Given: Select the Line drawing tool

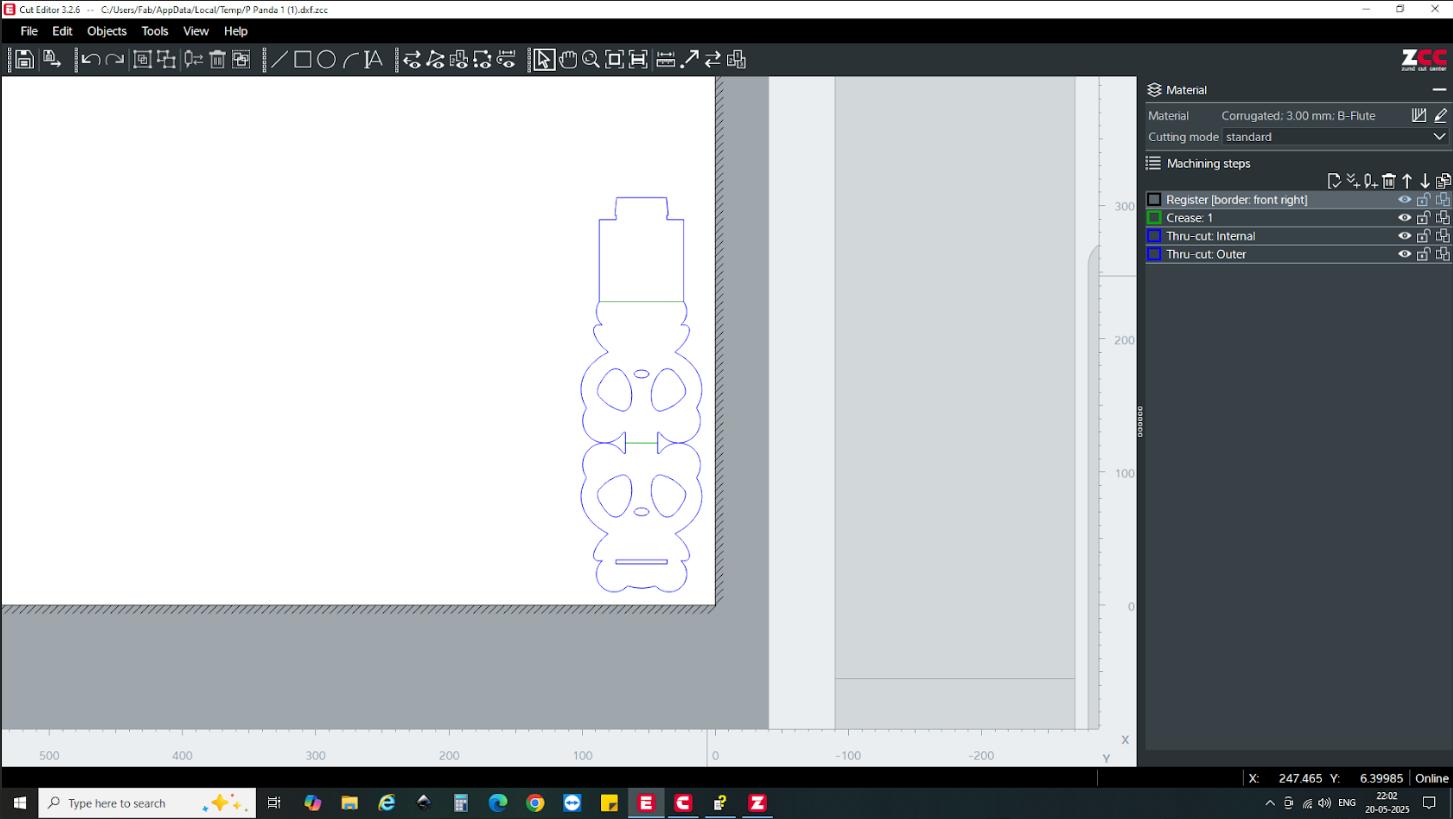Looking at the screenshot, I should pyautogui.click(x=279, y=60).
